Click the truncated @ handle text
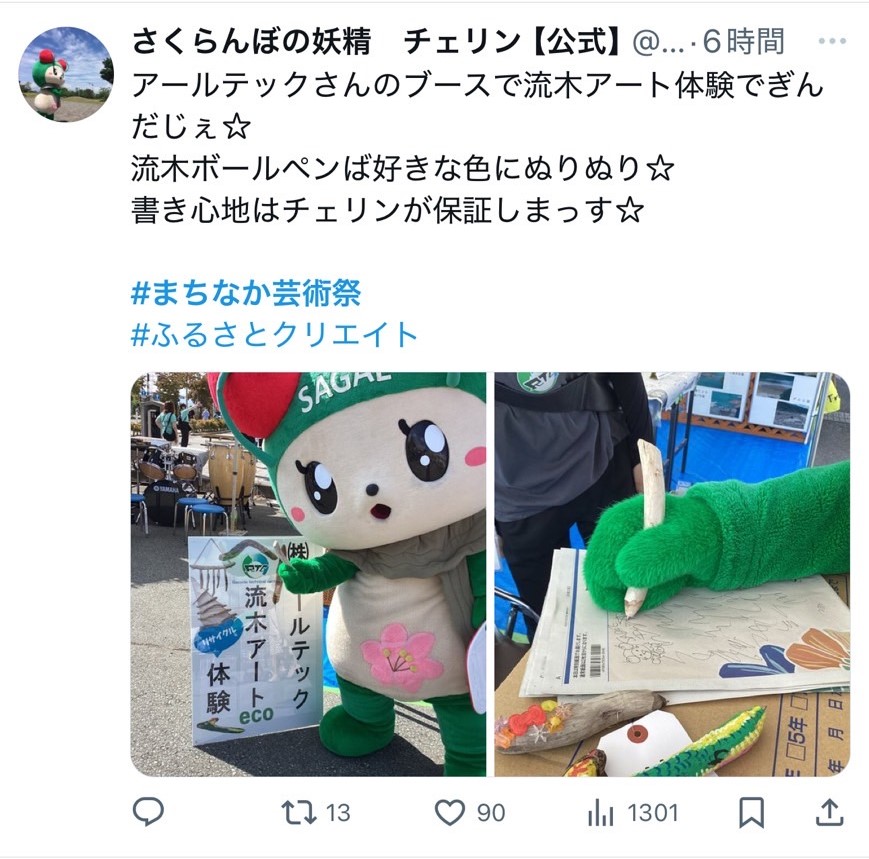Screen dimensions: 869x859 pos(658,42)
